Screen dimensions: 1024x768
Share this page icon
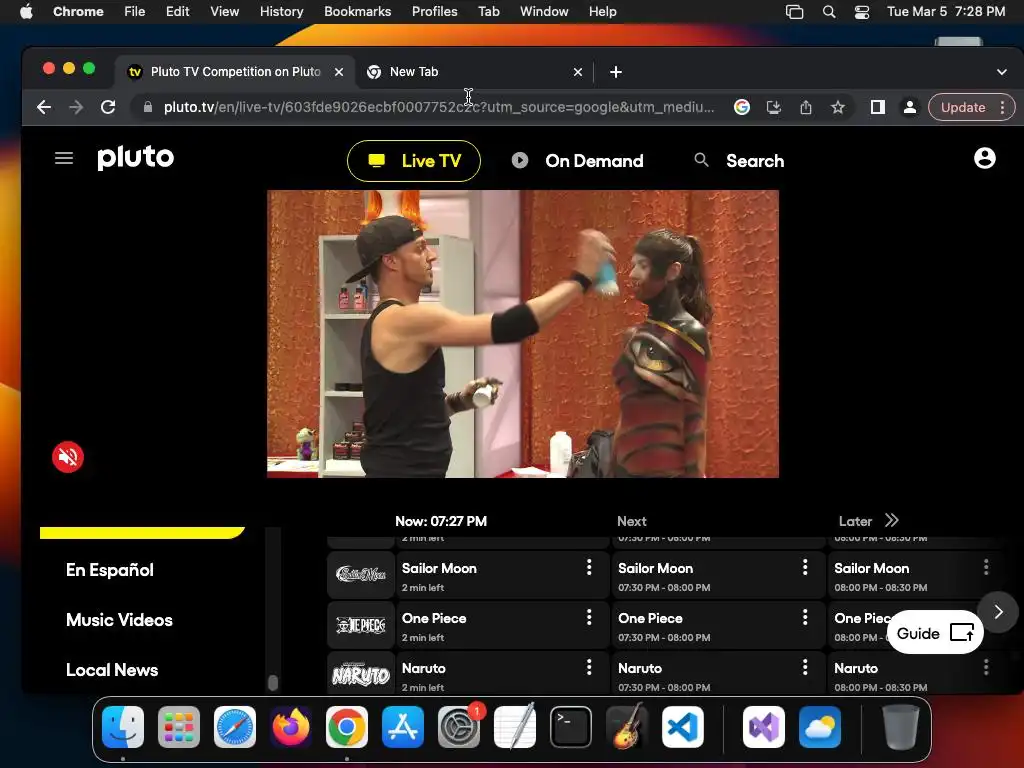tap(806, 107)
